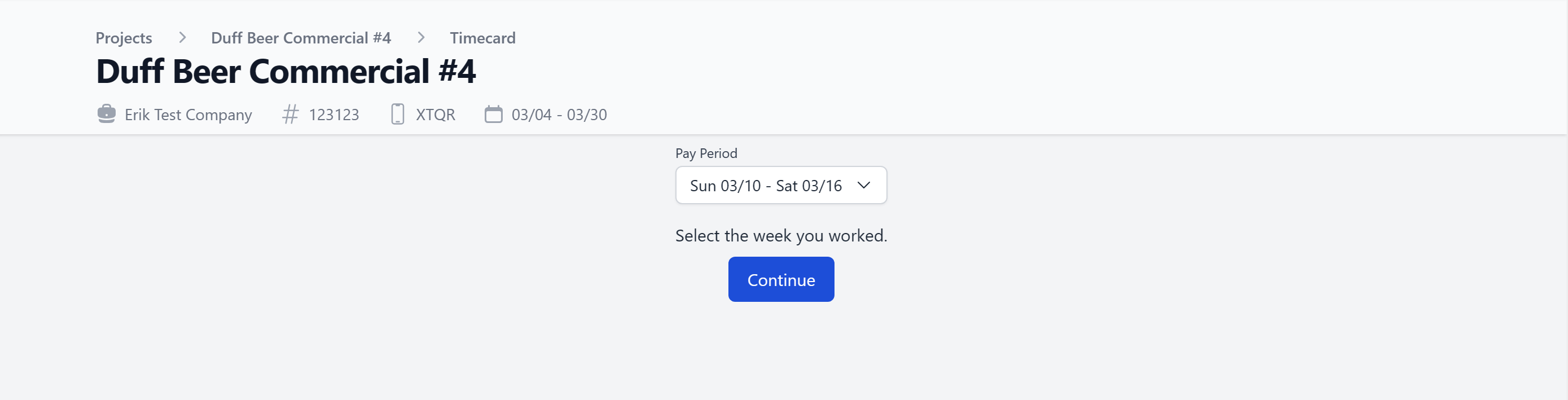
Task: Click the Timecard breadcrumb item
Action: pos(482,38)
